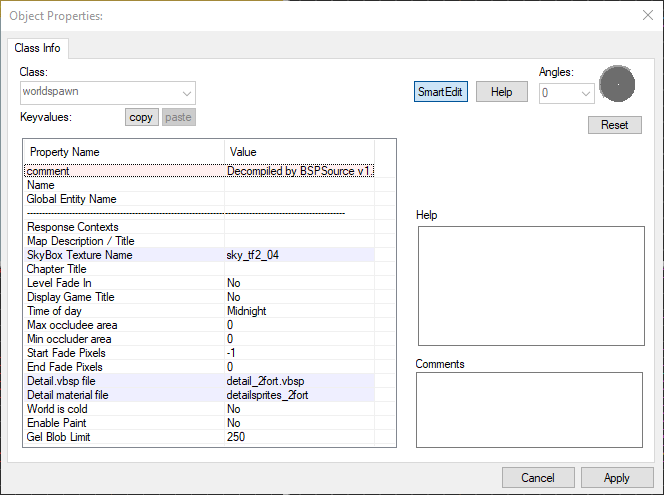
Task: Switch to the Class Info tab
Action: tap(38, 48)
